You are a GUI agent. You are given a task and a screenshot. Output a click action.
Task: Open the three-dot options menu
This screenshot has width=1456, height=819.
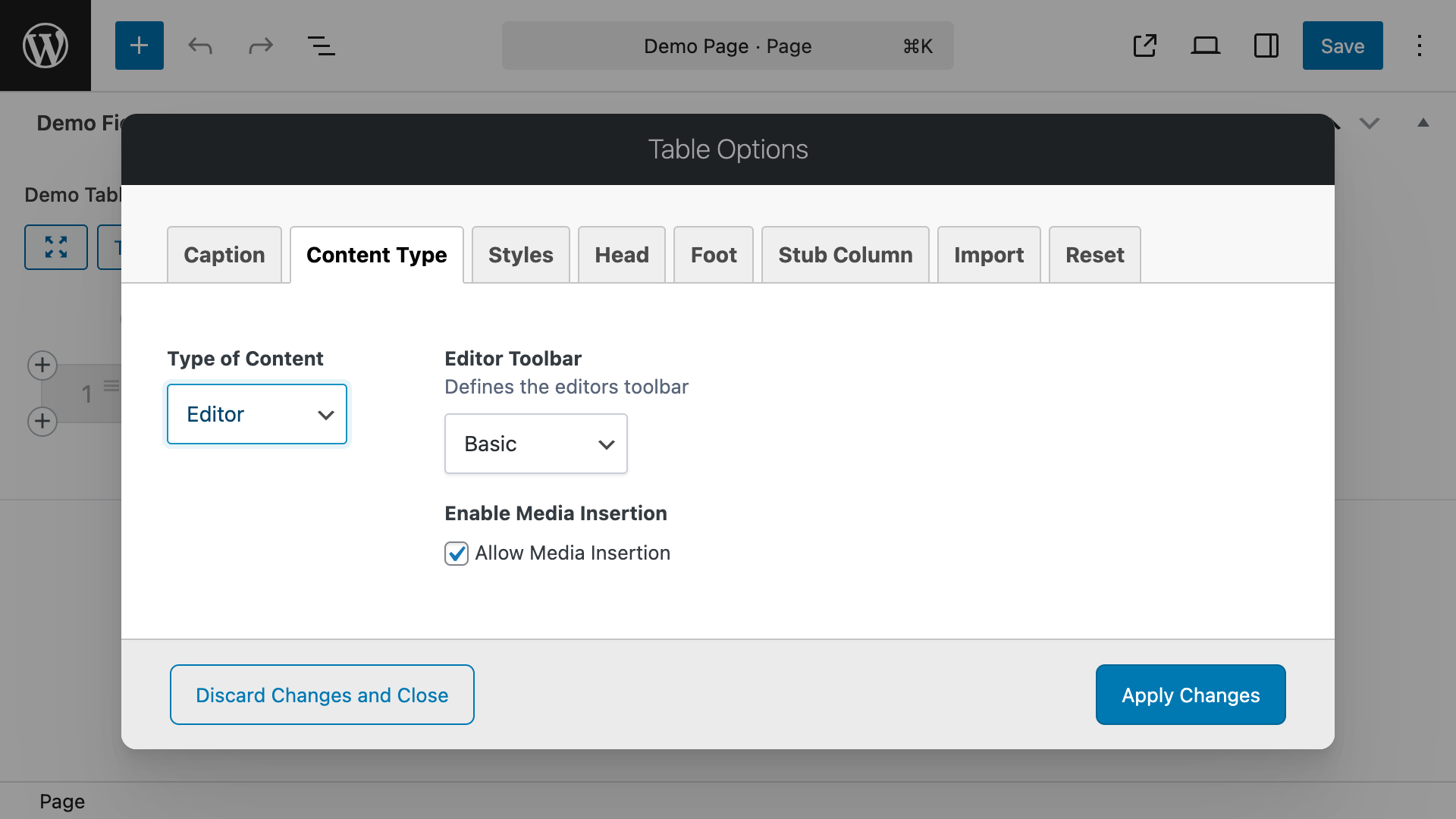click(x=1419, y=45)
